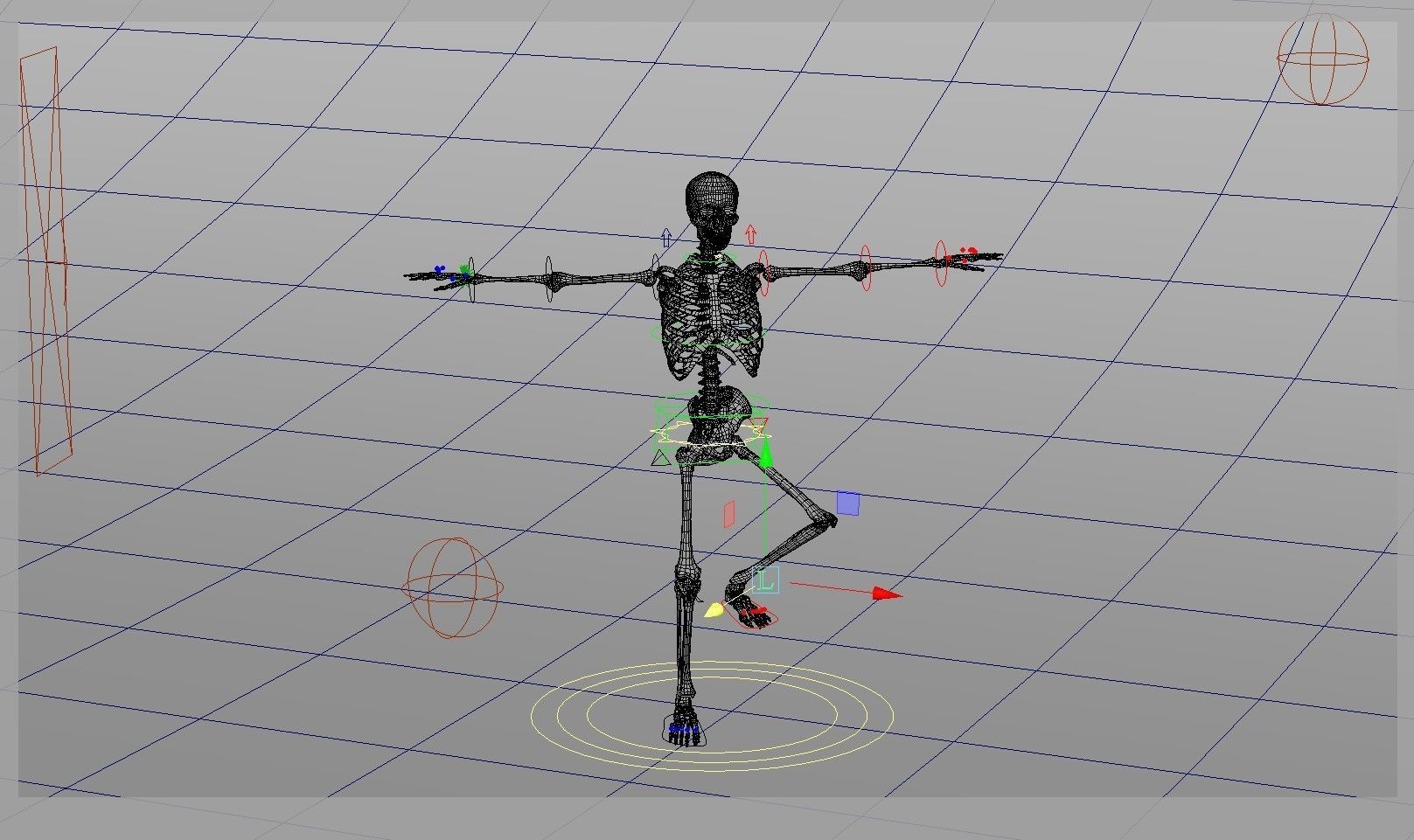The image size is (1414, 840).
Task: Click the blue square plane handle
Action: 847,503
